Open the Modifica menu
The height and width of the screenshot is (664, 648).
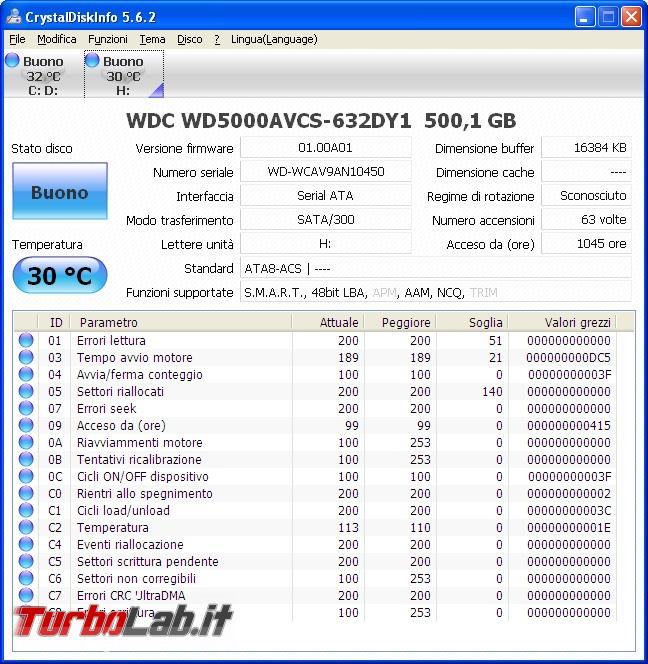(x=57, y=39)
